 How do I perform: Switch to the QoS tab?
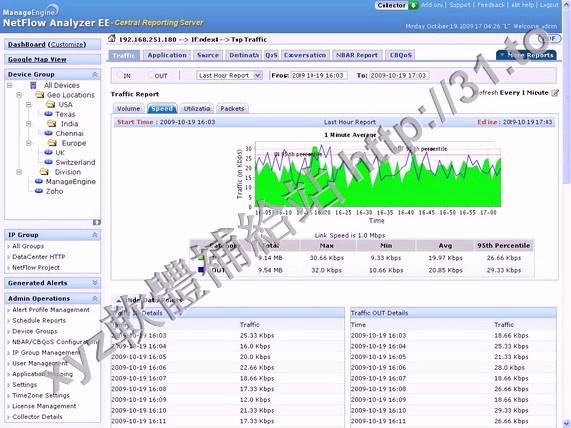(x=271, y=55)
